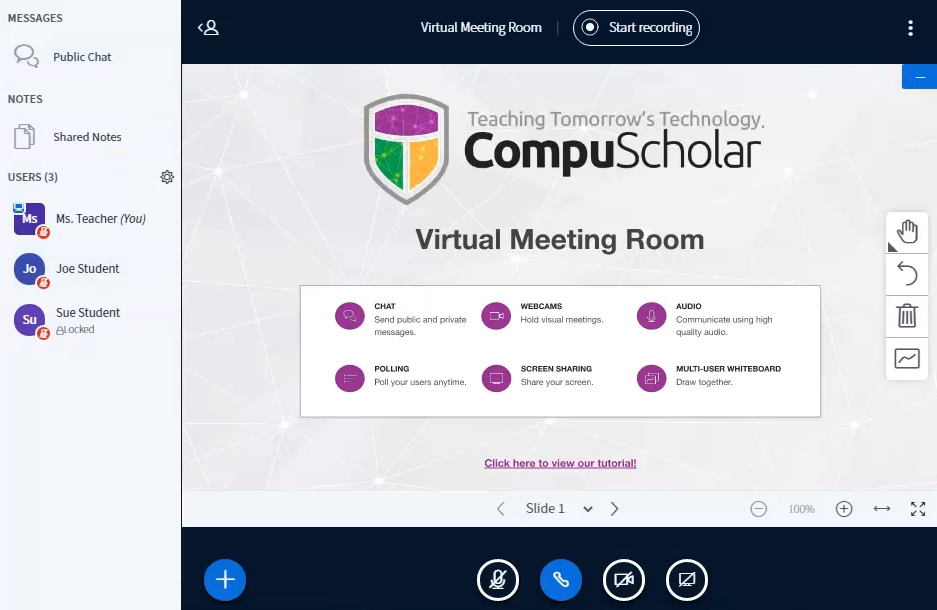The height and width of the screenshot is (610, 937).
Task: Toggle the user list panel icon
Action: tap(209, 27)
